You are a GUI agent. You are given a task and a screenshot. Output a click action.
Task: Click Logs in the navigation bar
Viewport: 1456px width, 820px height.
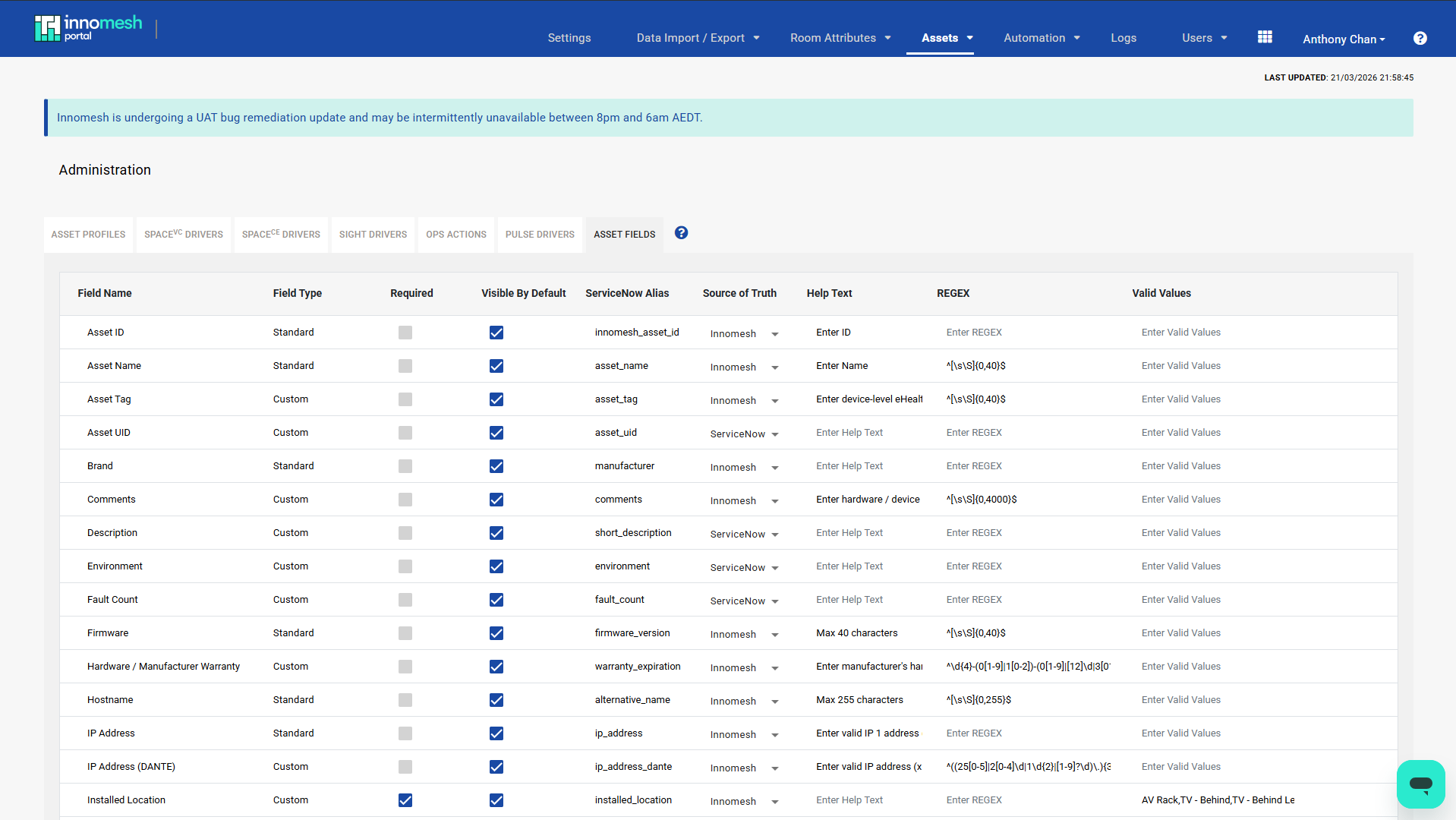coord(1124,37)
